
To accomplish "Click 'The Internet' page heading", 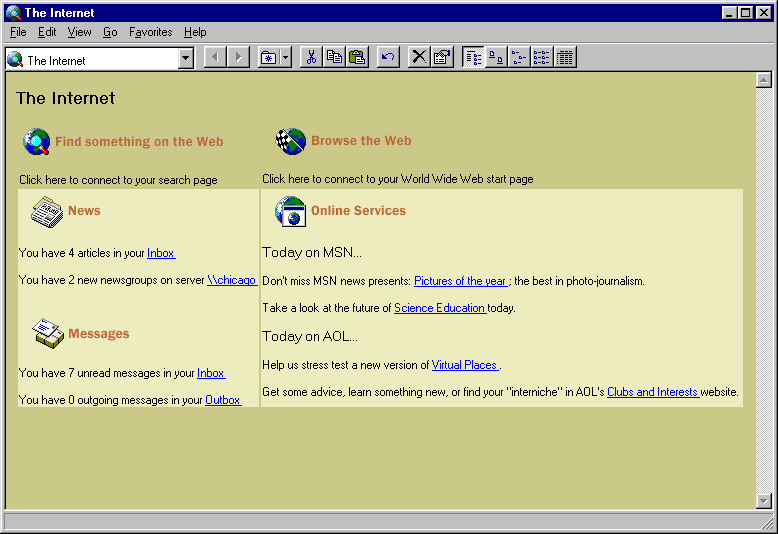I will coord(65,98).
